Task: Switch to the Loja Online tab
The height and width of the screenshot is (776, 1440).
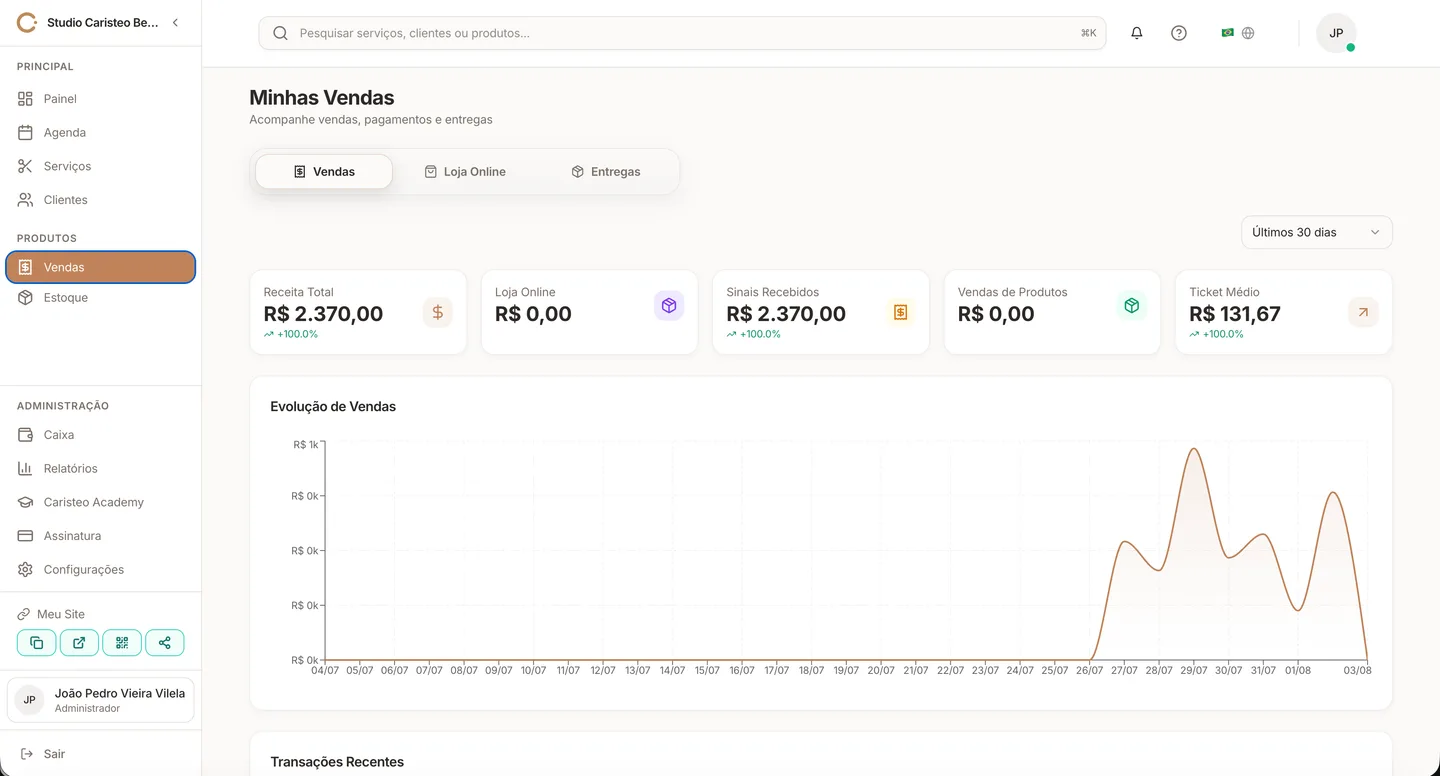Action: click(465, 172)
